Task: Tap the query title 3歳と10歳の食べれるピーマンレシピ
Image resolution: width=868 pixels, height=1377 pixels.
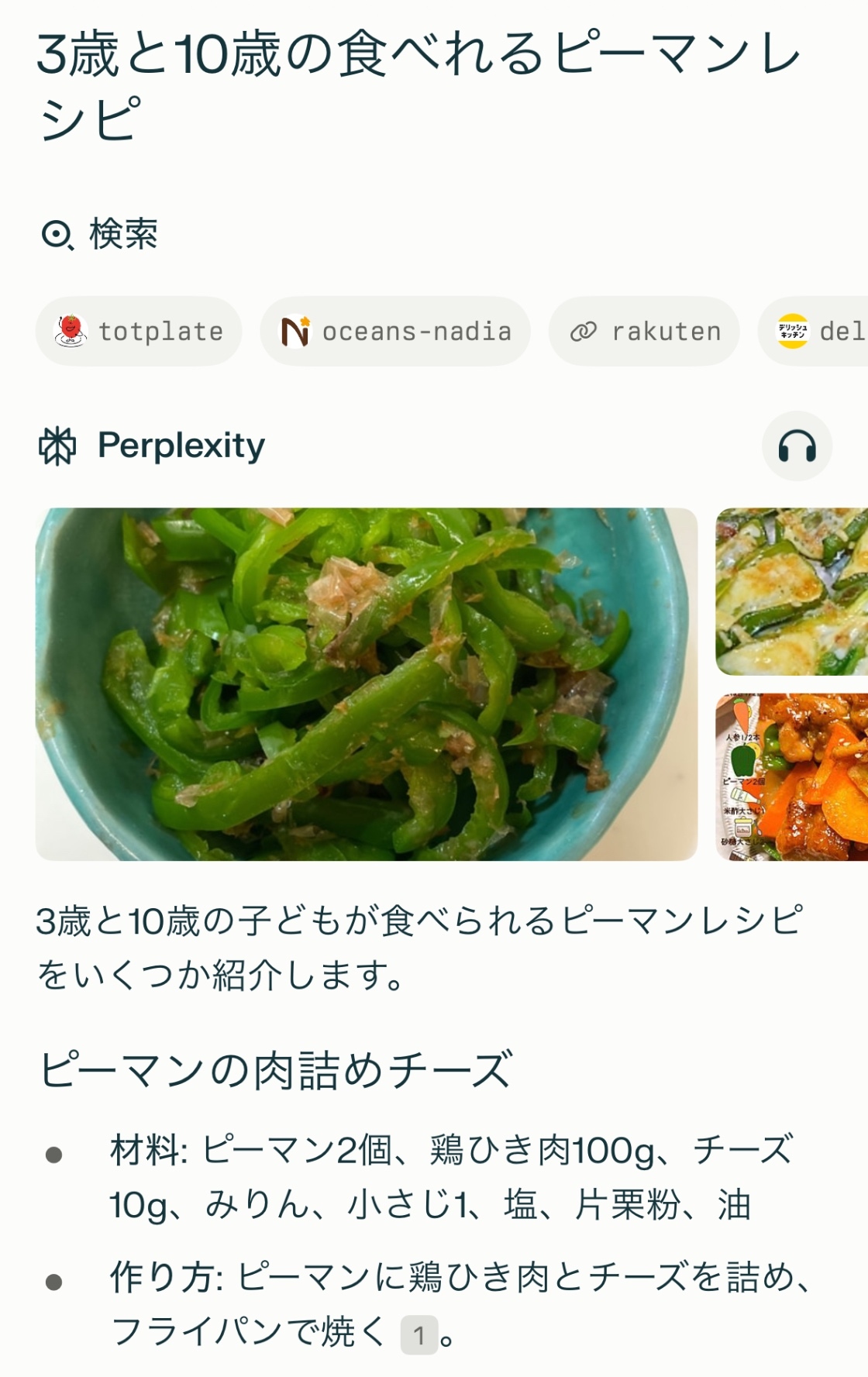Action: [418, 86]
